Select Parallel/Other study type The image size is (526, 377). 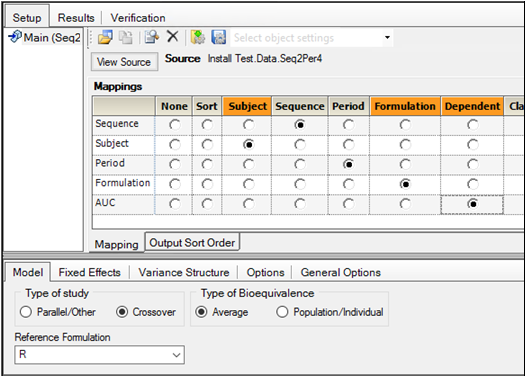pos(58,312)
